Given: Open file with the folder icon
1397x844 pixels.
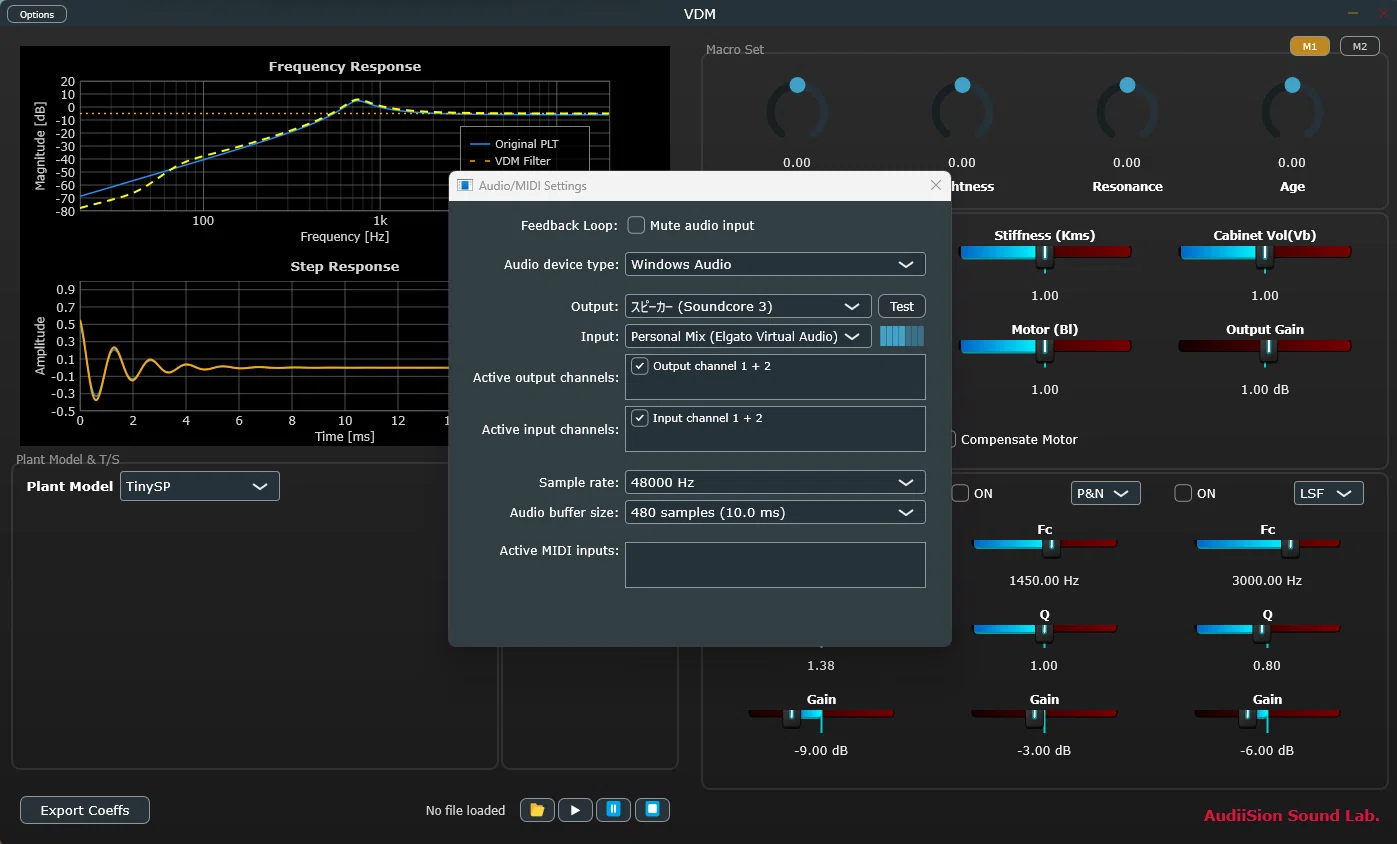Looking at the screenshot, I should pos(537,810).
